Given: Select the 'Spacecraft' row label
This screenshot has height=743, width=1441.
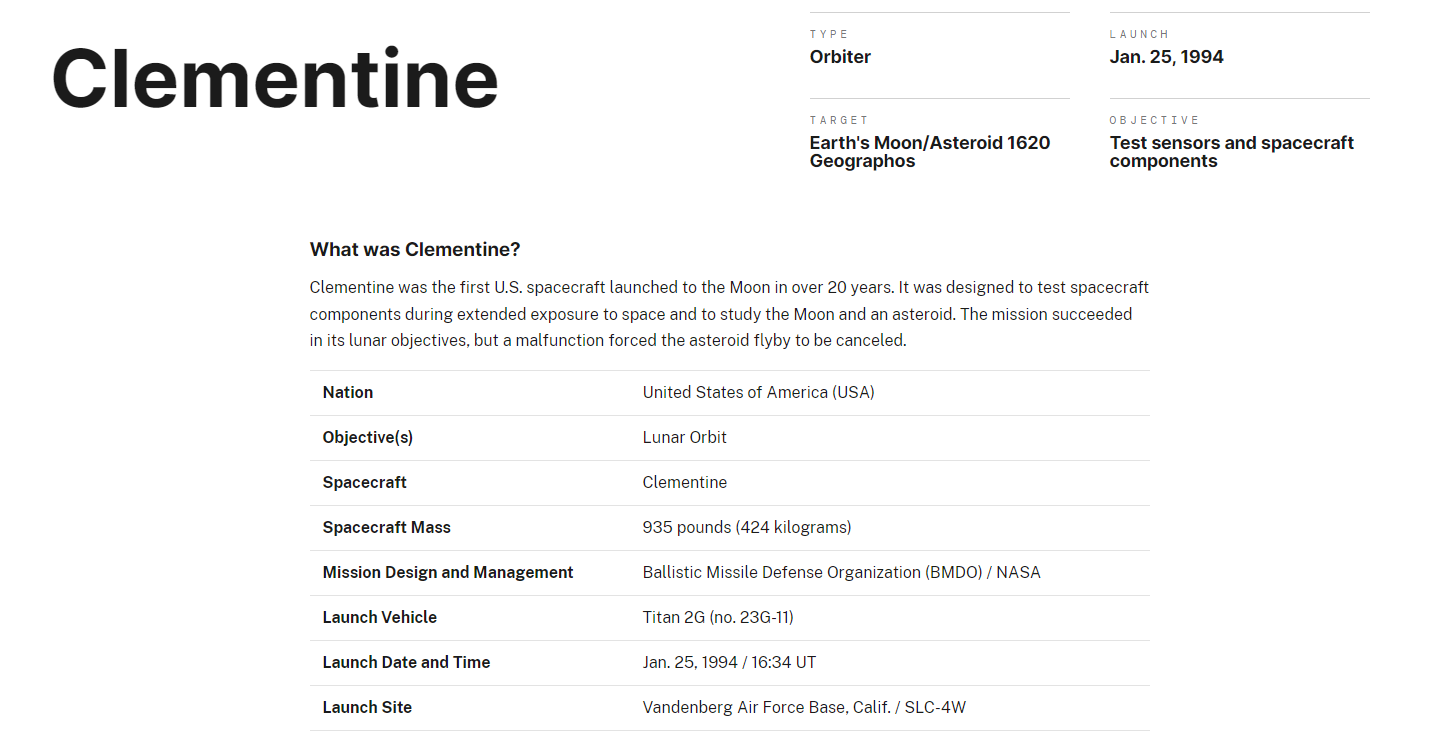Looking at the screenshot, I should click(x=365, y=482).
